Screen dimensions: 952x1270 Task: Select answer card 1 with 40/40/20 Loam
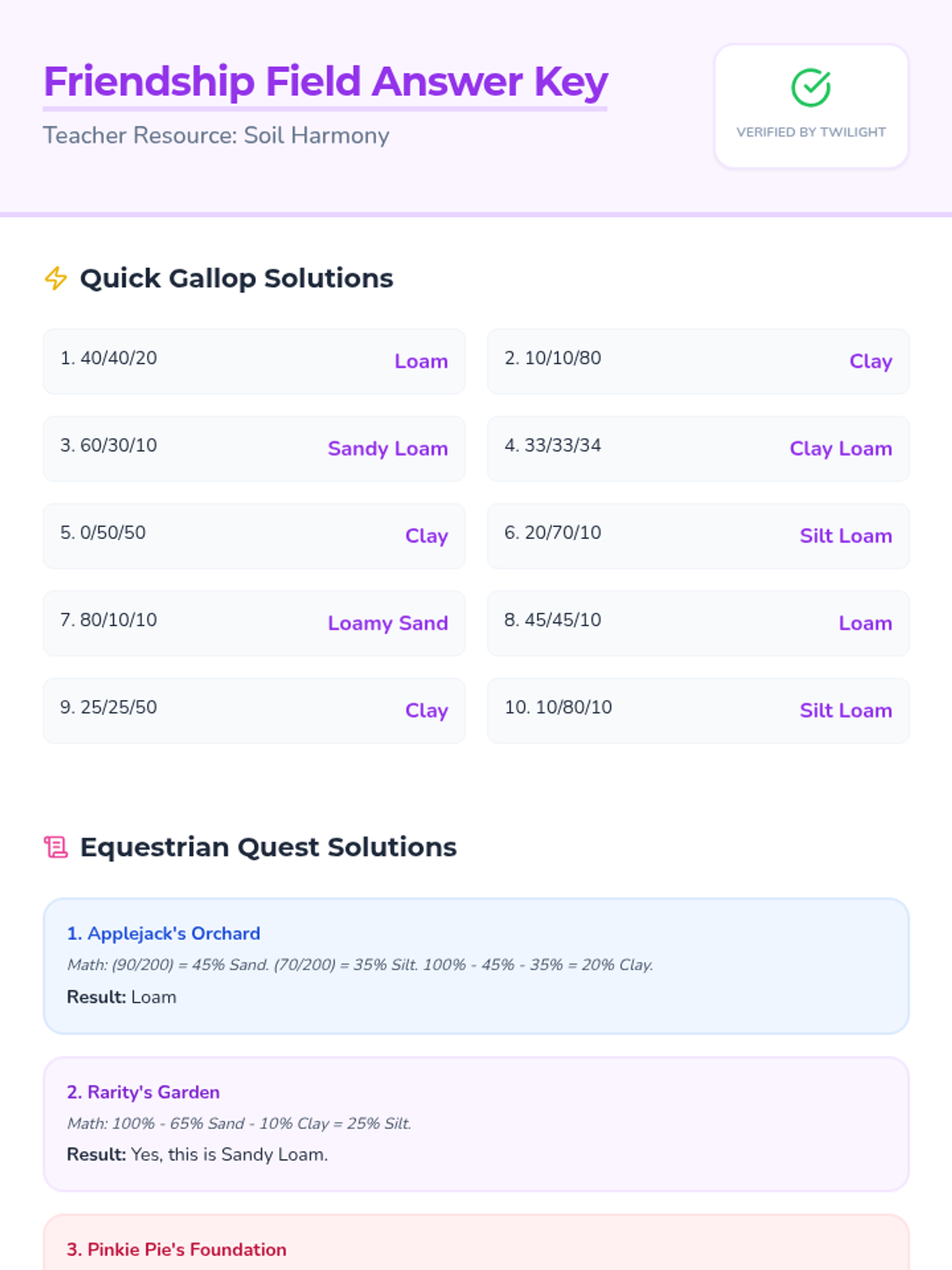(x=254, y=361)
